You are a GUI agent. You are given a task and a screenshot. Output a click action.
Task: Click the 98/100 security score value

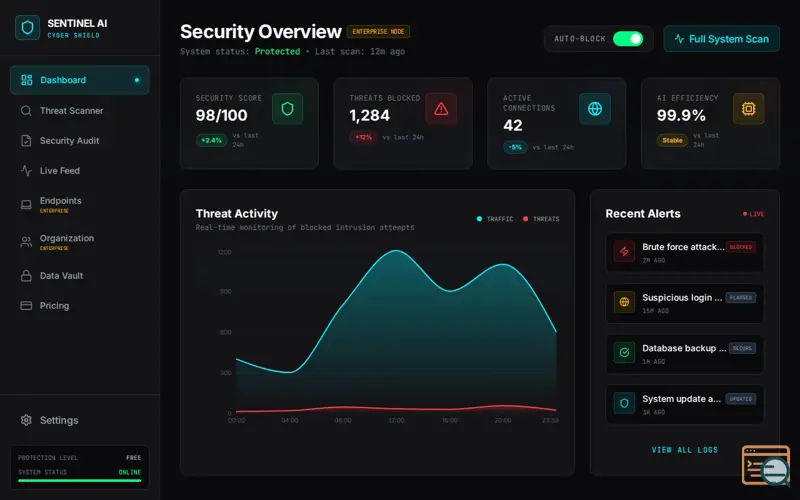pyautogui.click(x=221, y=116)
